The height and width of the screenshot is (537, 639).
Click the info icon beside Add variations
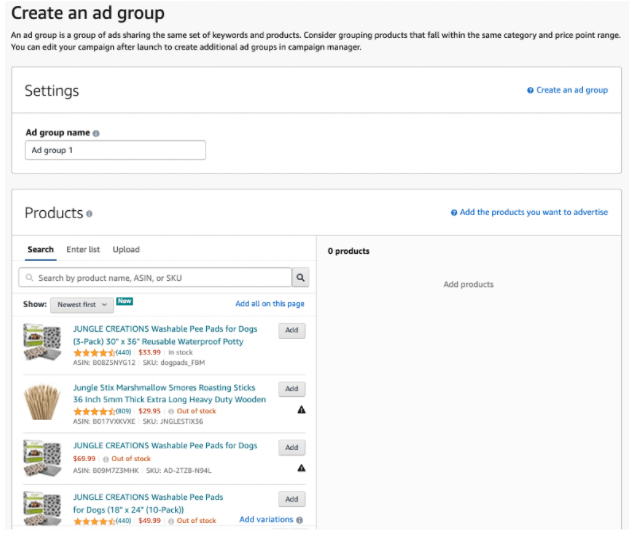tap(300, 520)
